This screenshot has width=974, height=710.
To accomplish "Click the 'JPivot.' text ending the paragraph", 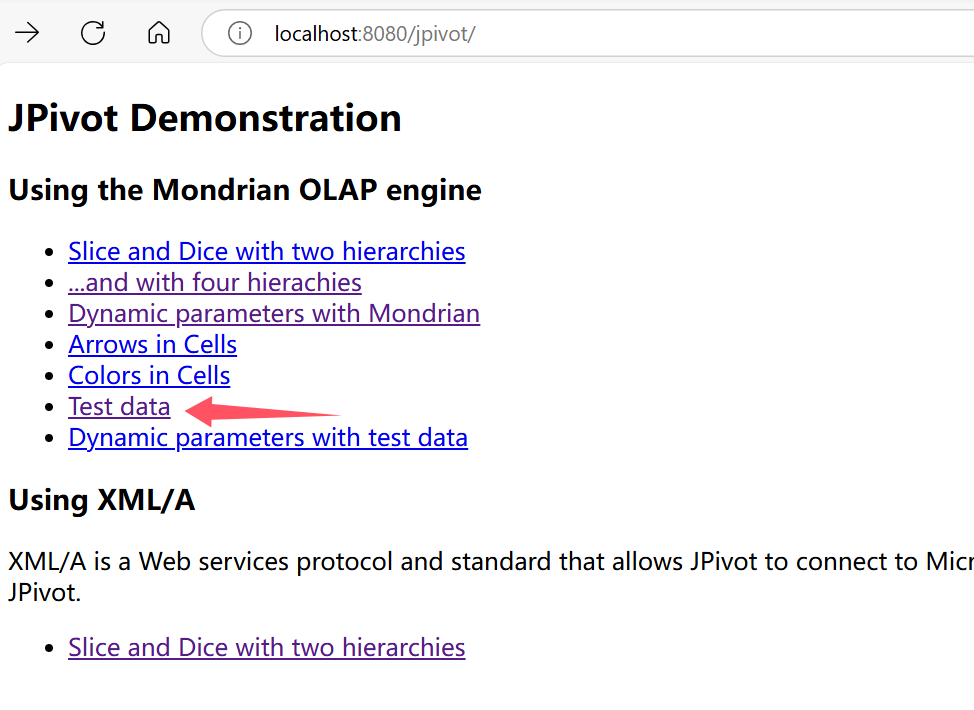I will pyautogui.click(x=44, y=592).
